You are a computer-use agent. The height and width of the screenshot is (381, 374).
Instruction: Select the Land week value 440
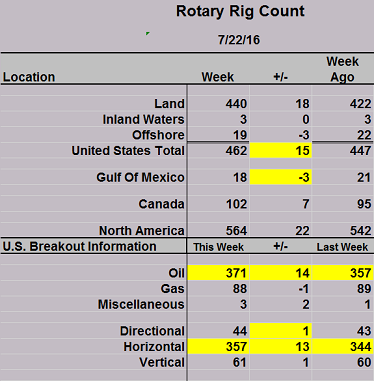coord(236,104)
